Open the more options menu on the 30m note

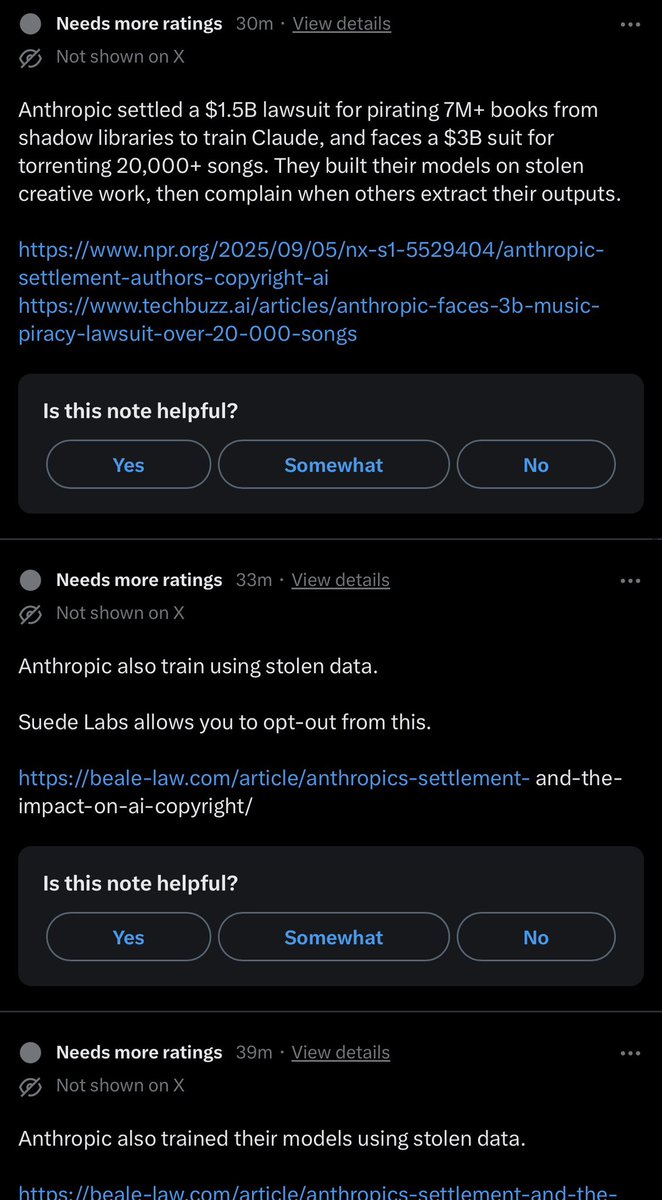630,24
